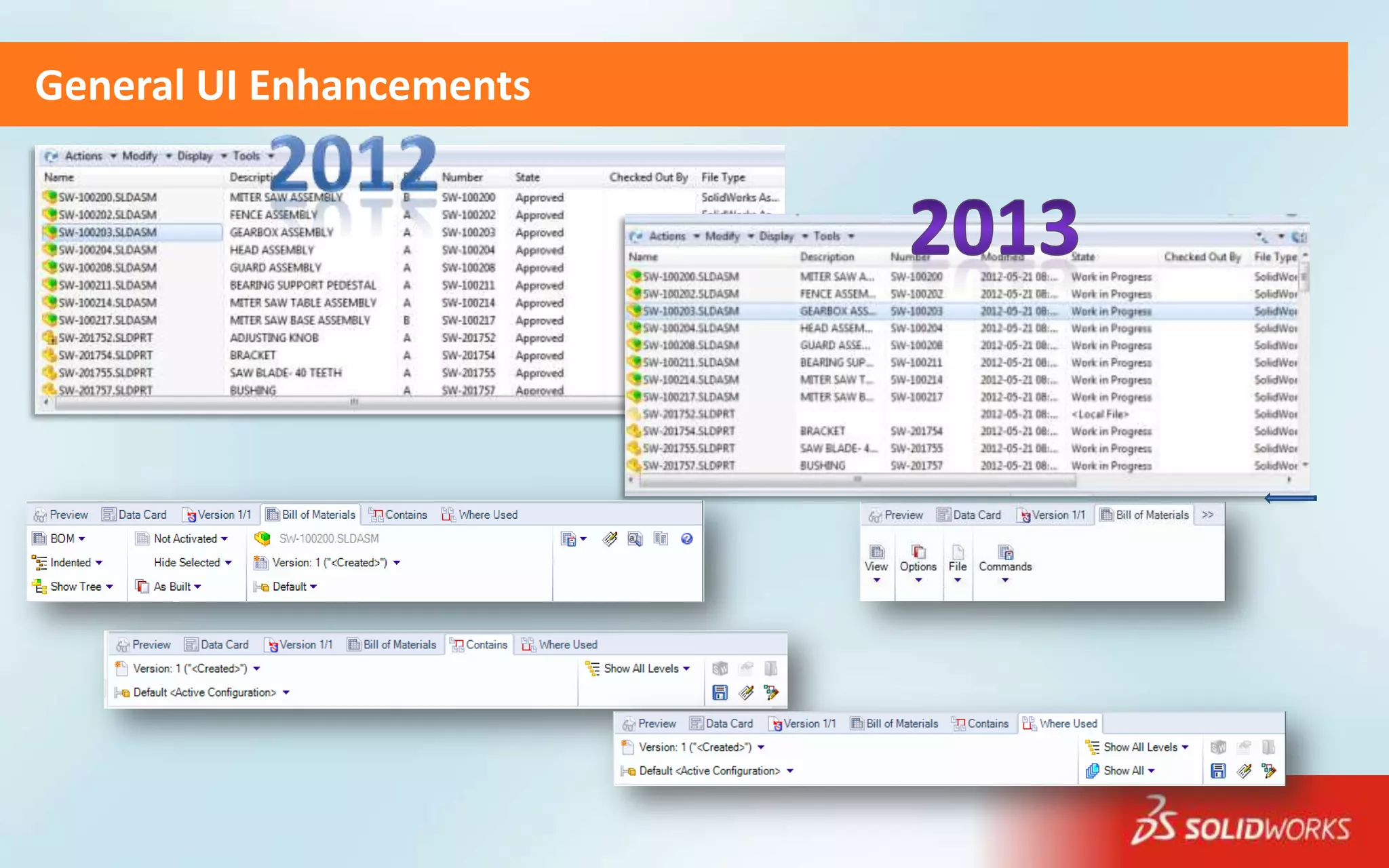Click the blue help question mark icon
Image resolution: width=1389 pixels, height=868 pixels.
pos(686,538)
